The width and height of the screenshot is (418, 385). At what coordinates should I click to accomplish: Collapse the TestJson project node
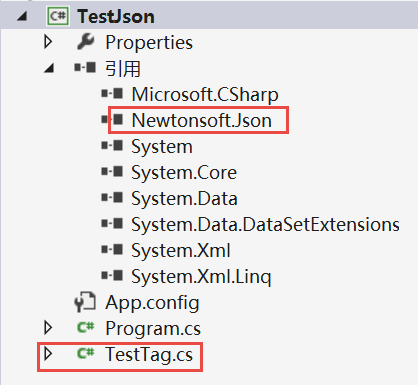click(22, 16)
